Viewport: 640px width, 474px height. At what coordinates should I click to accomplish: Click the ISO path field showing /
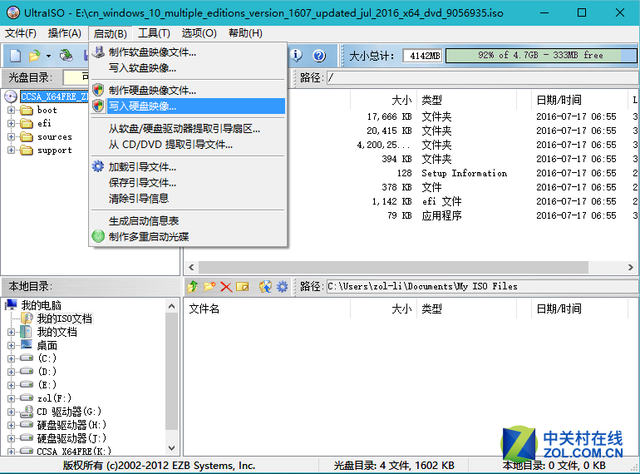482,78
